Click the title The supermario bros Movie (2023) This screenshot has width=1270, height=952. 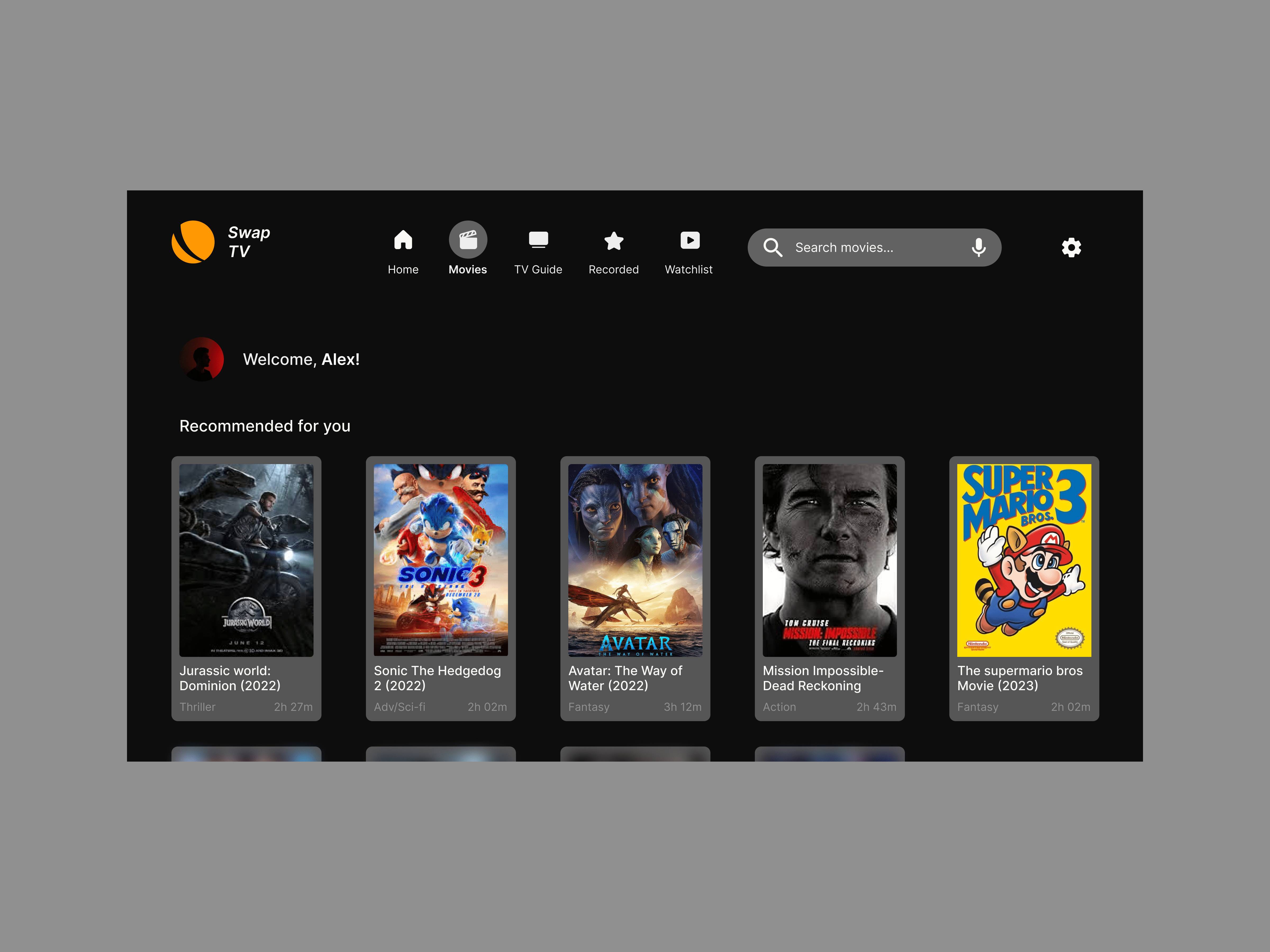click(x=1020, y=678)
